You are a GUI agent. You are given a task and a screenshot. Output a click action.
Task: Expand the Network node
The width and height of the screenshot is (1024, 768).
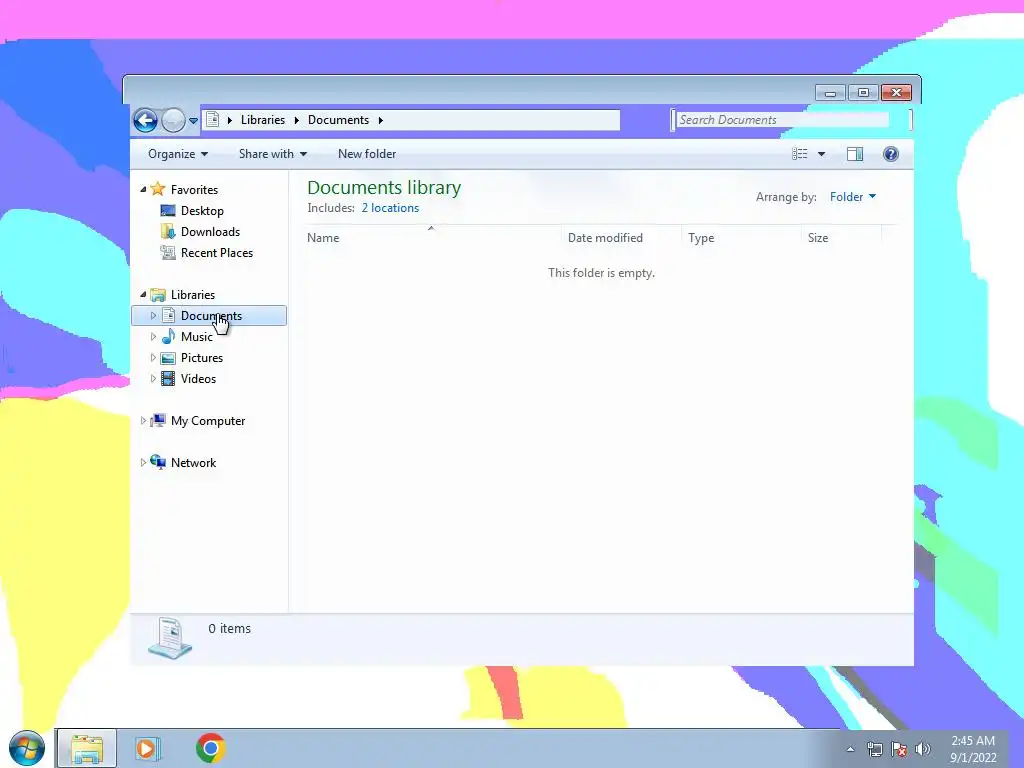pos(143,462)
